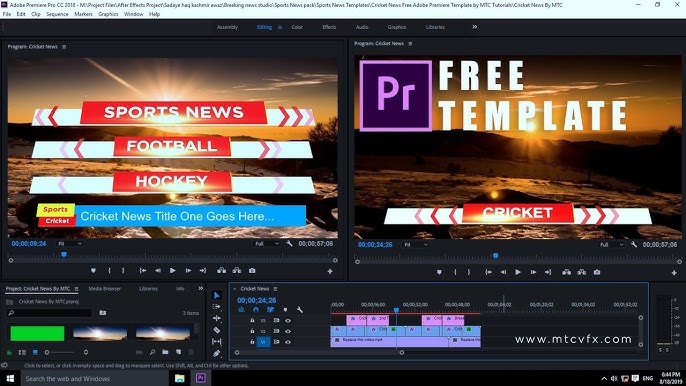Open Fit zoom dropdown in right monitor
This screenshot has height=386, width=686.
click(x=416, y=245)
